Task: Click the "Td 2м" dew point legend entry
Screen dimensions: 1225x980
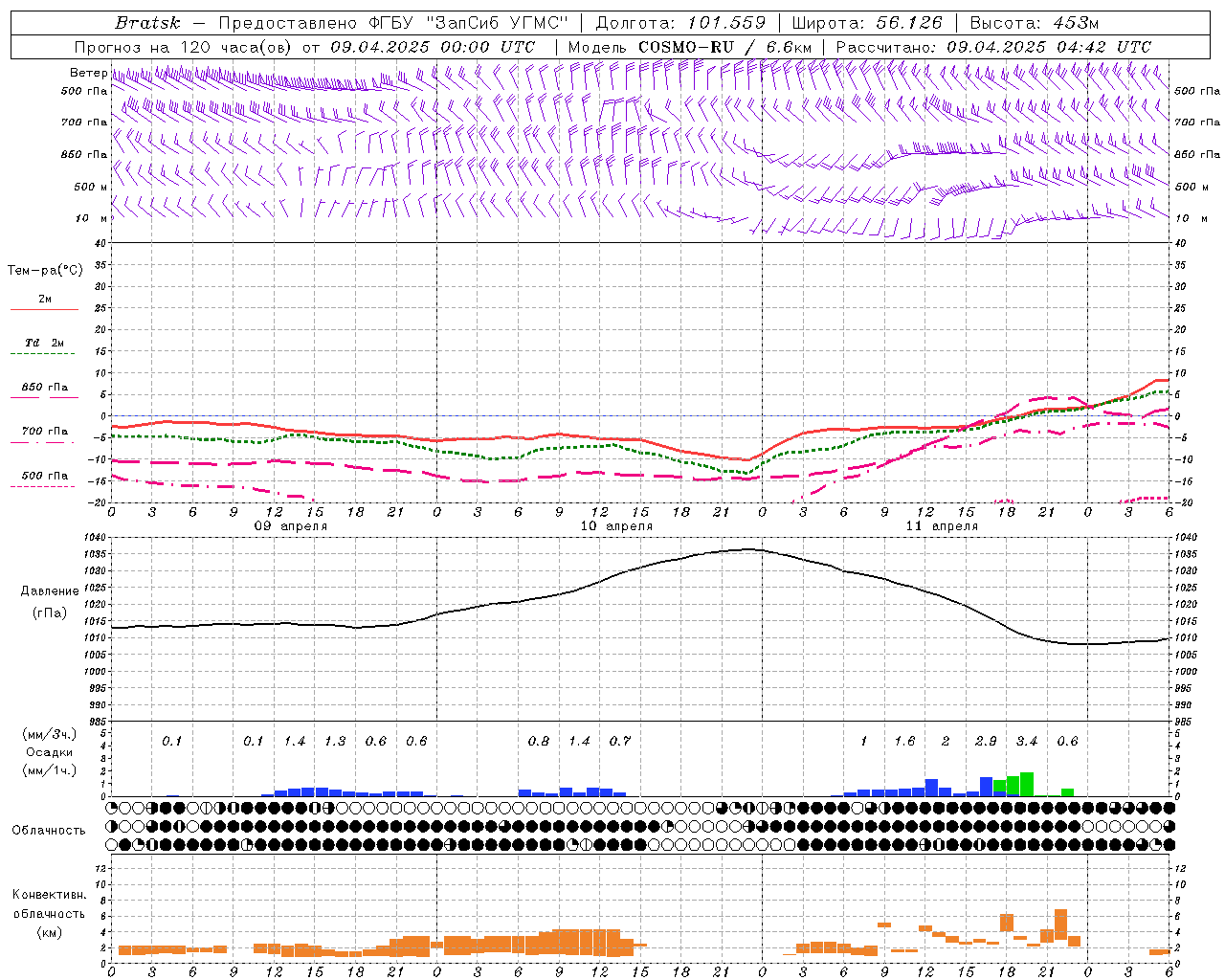Action: [x=44, y=343]
